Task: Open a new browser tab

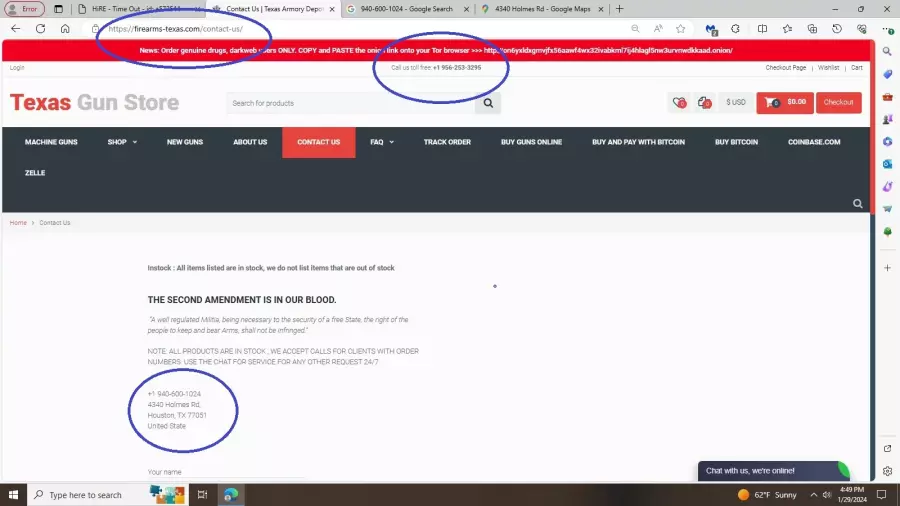Action: click(619, 9)
